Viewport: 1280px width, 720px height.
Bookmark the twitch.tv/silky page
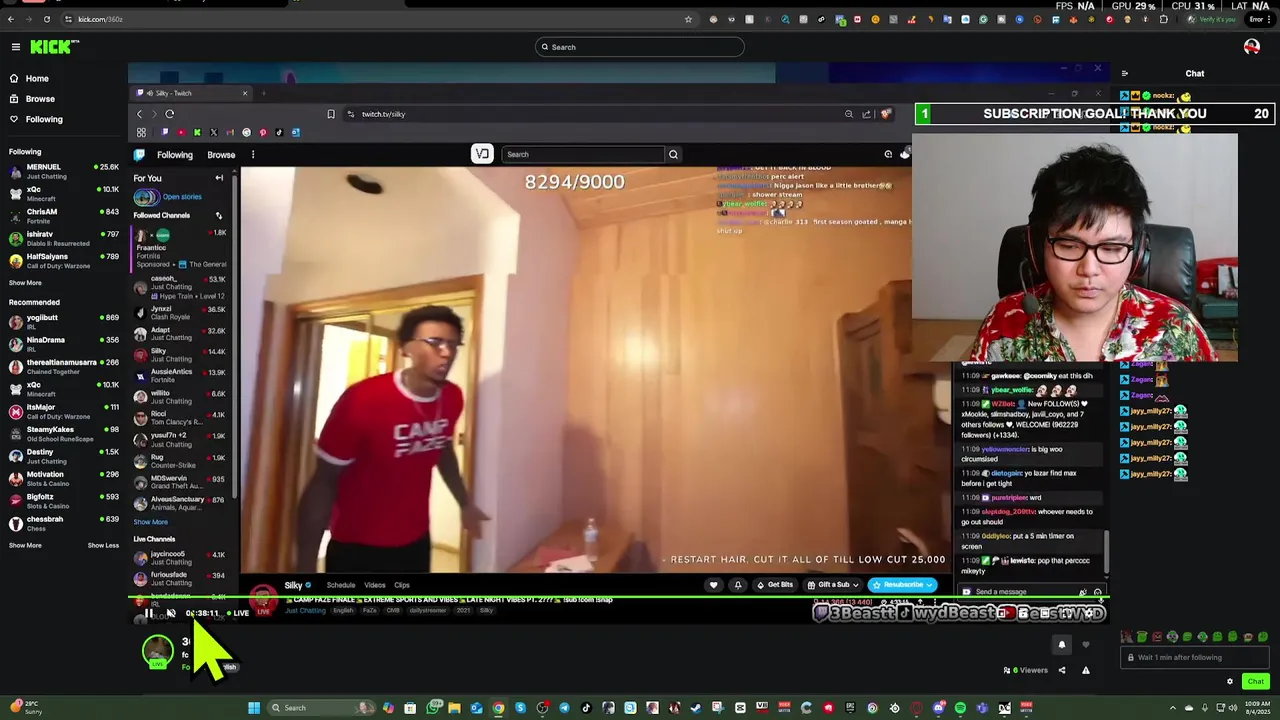point(330,114)
